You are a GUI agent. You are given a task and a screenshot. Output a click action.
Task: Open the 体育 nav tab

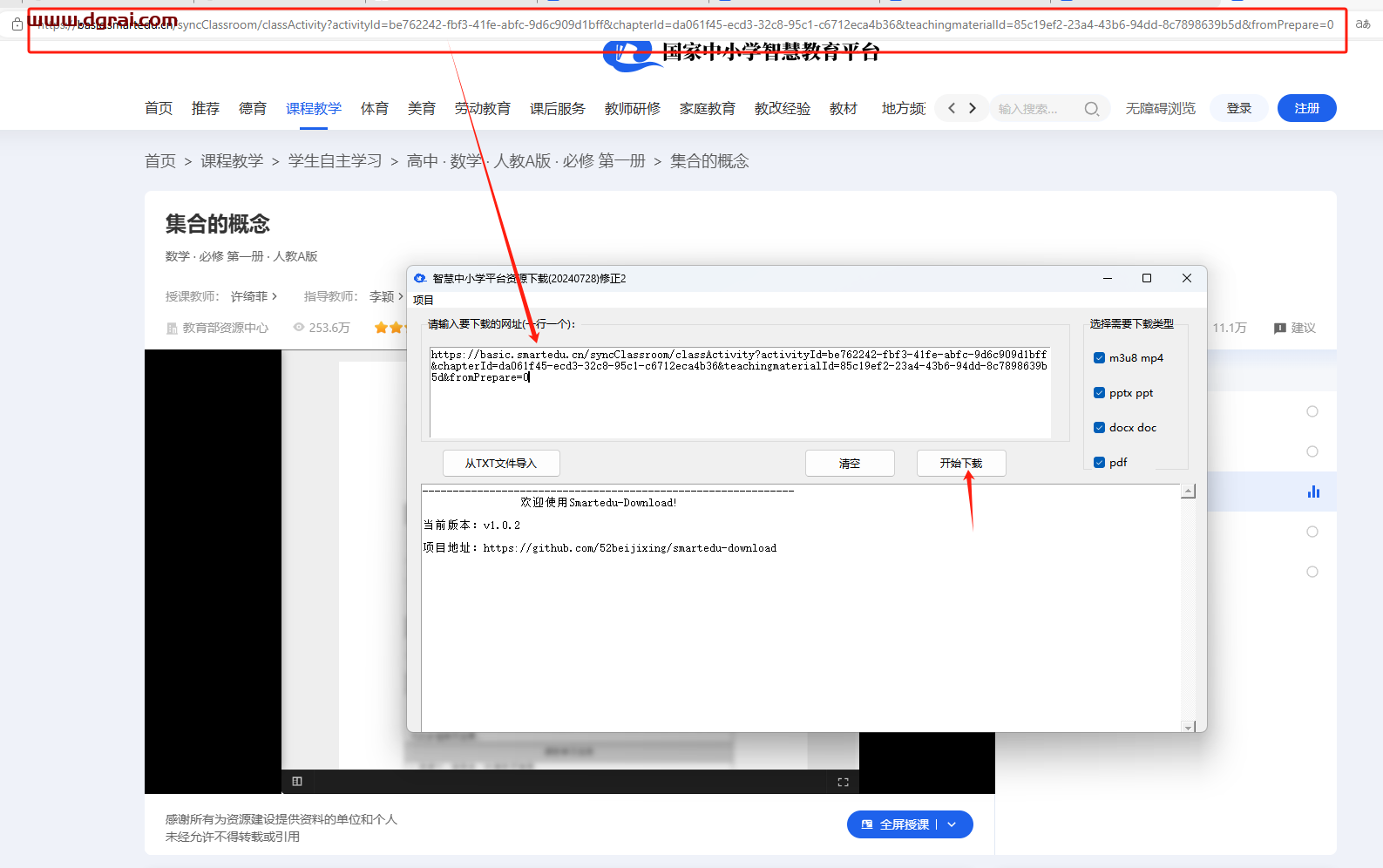375,108
